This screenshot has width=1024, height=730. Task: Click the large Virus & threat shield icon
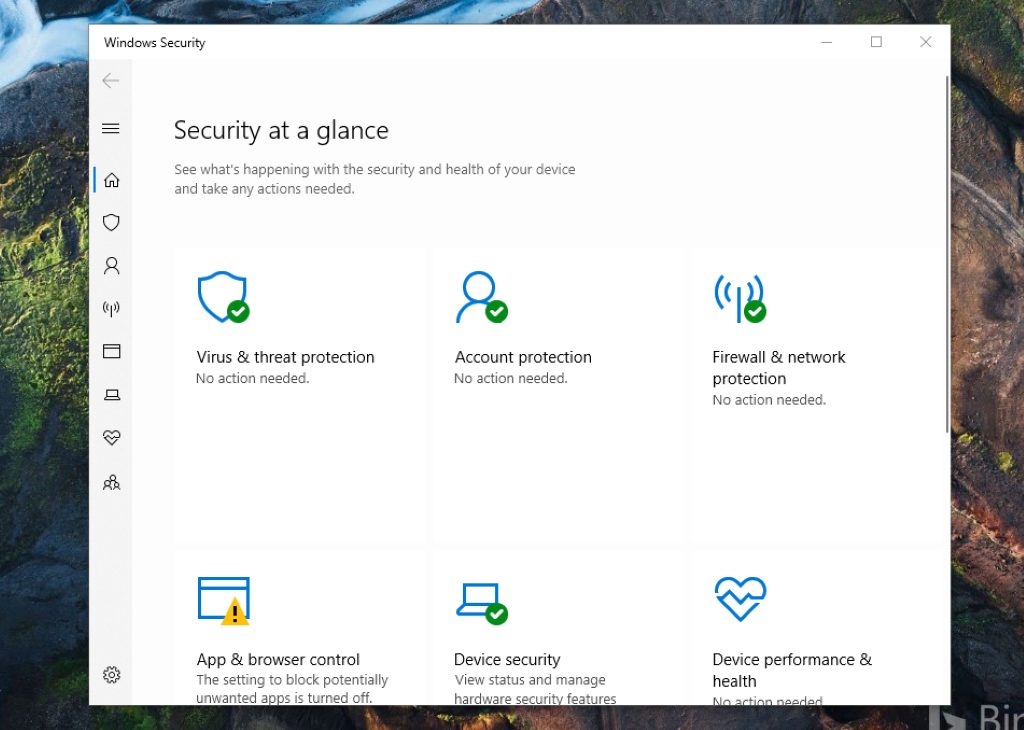223,297
